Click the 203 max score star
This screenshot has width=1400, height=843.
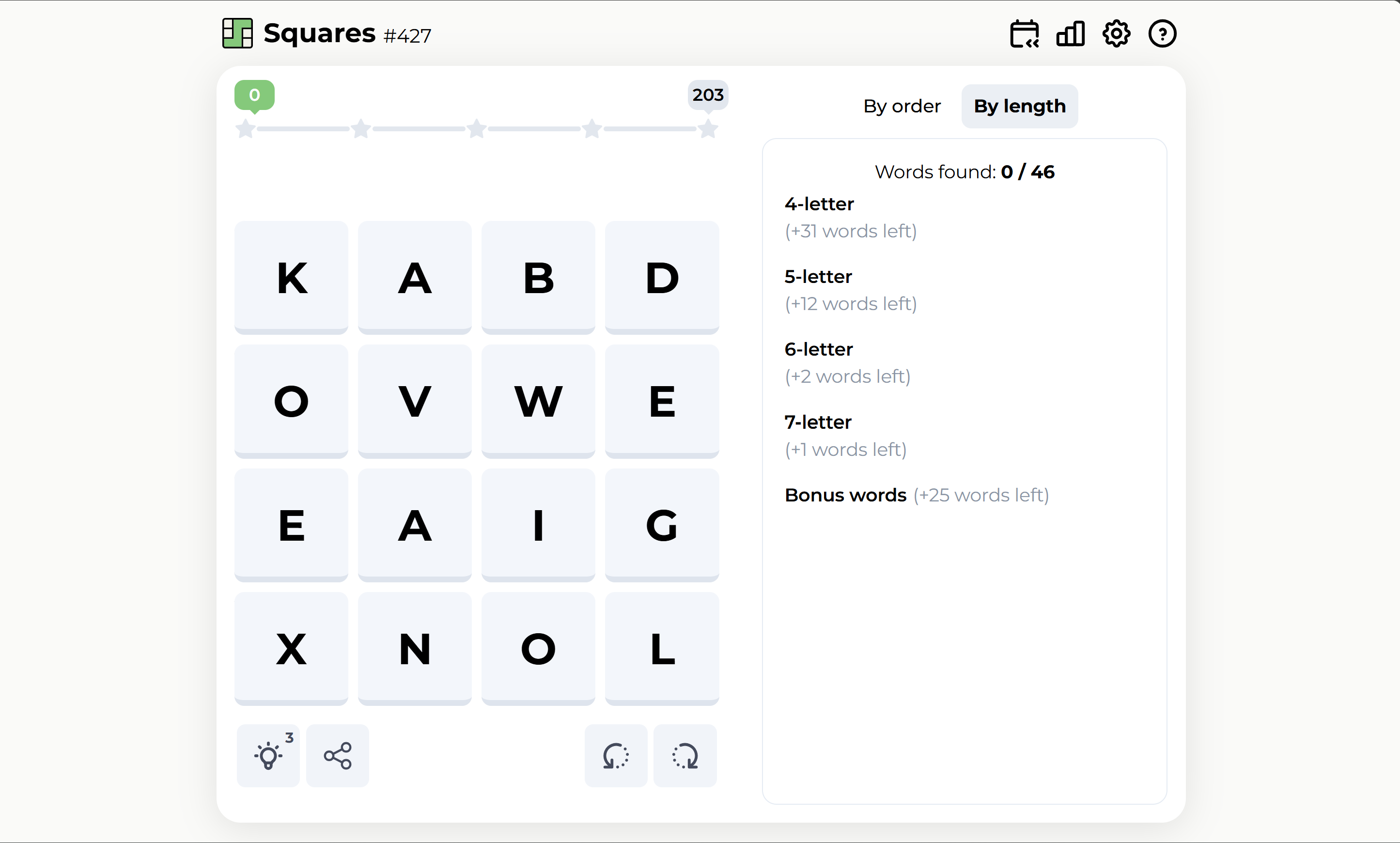tap(708, 129)
